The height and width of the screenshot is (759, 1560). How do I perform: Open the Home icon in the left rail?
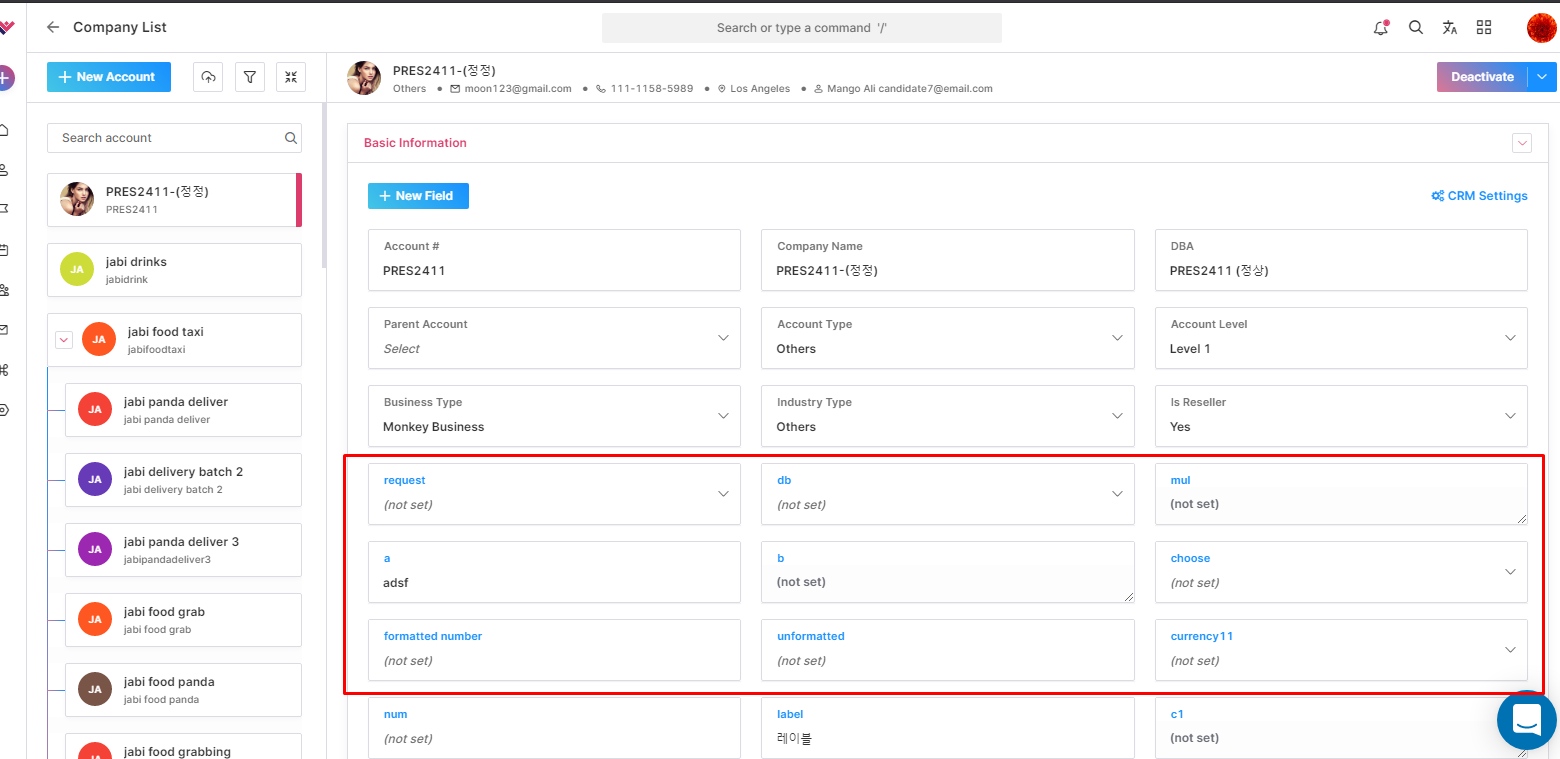(5, 130)
